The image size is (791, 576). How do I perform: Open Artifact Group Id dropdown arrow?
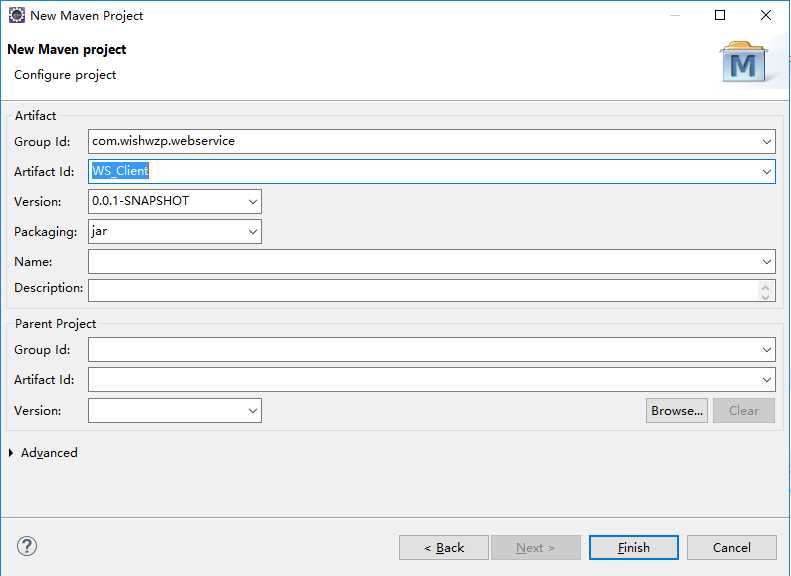[766, 142]
